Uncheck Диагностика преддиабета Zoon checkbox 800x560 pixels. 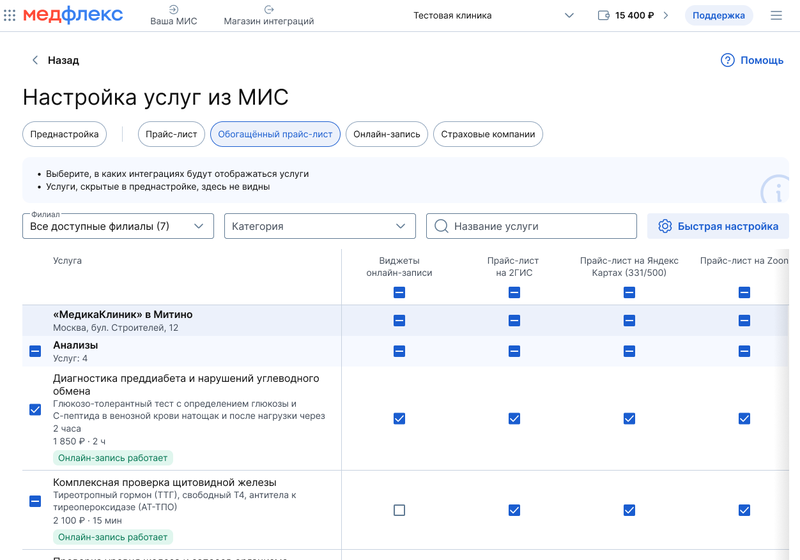(x=744, y=419)
